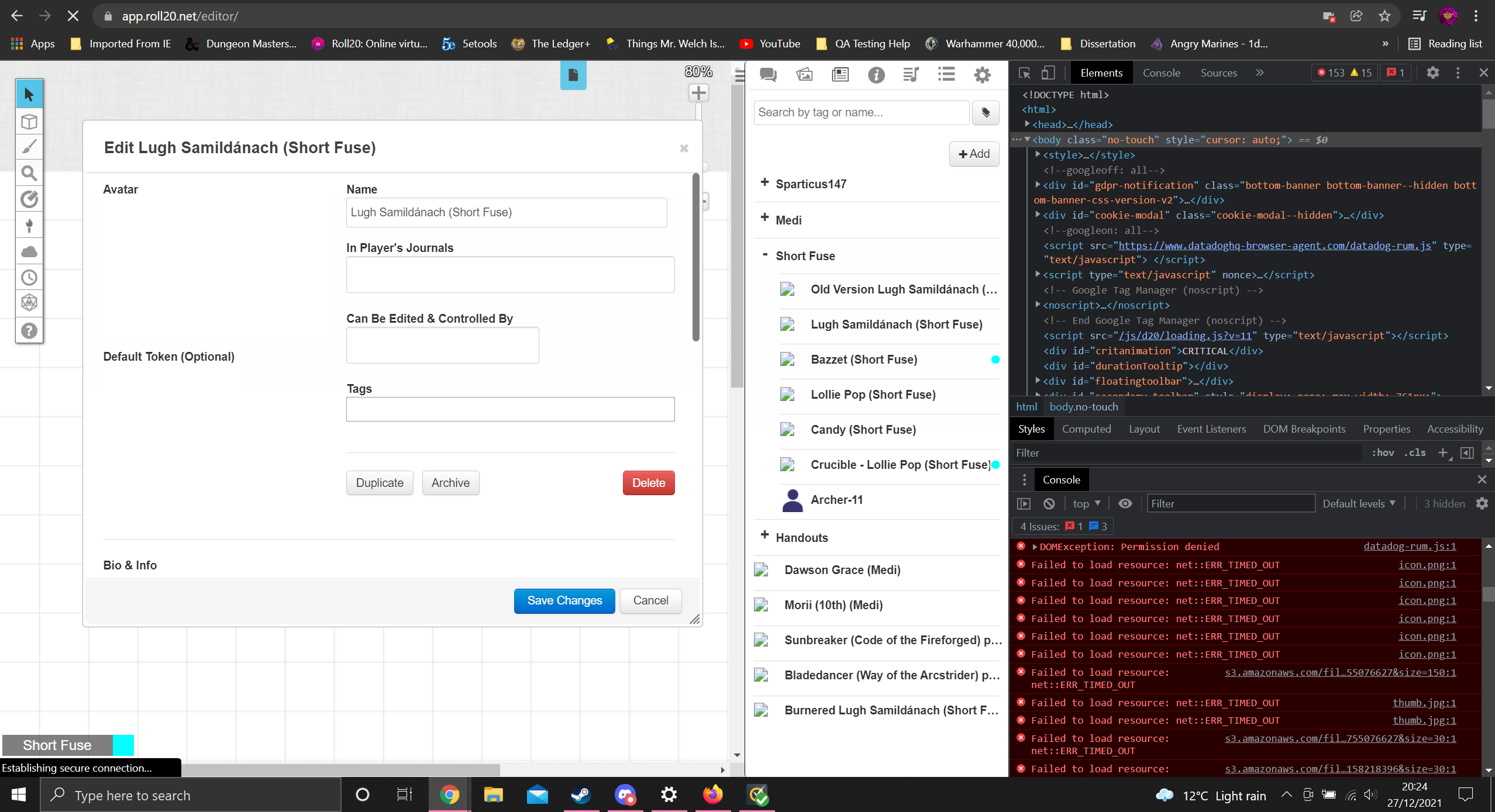Screen dimensions: 1495x812
Task: Expand the Handouts journal folder
Action: tap(764, 535)
